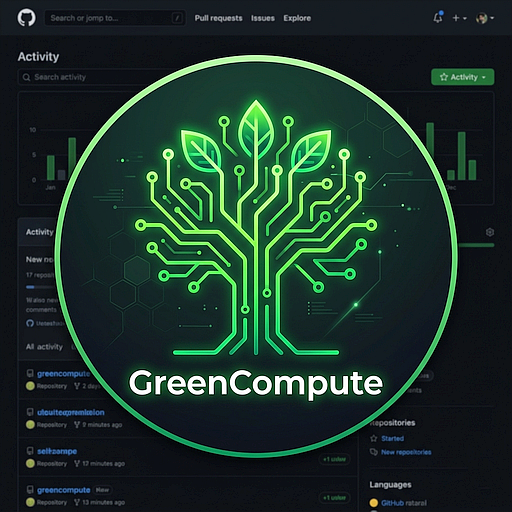Open the user avatar menu
This screenshot has width=512, height=512.
[x=485, y=18]
